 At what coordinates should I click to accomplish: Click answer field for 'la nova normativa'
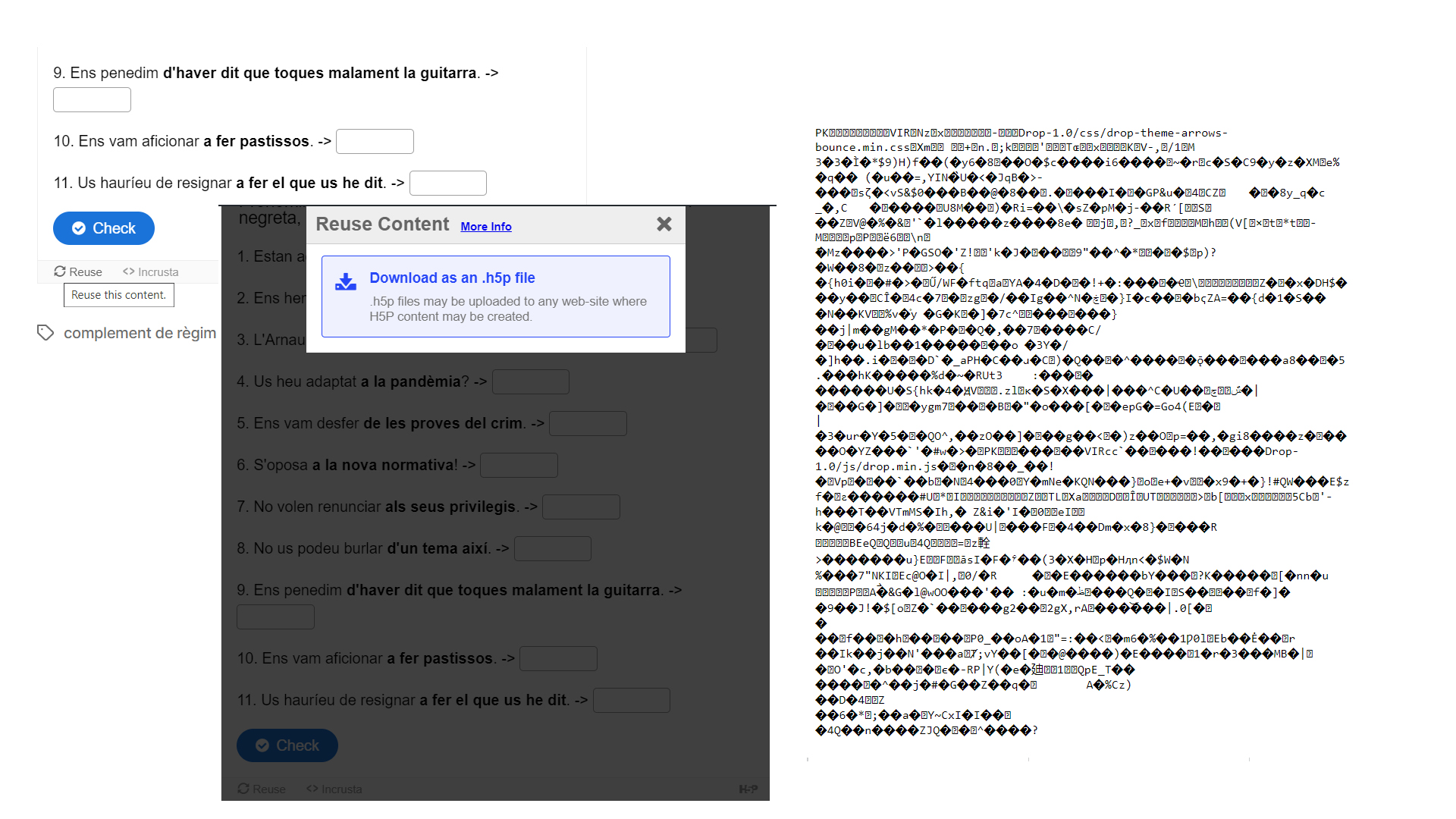click(519, 465)
